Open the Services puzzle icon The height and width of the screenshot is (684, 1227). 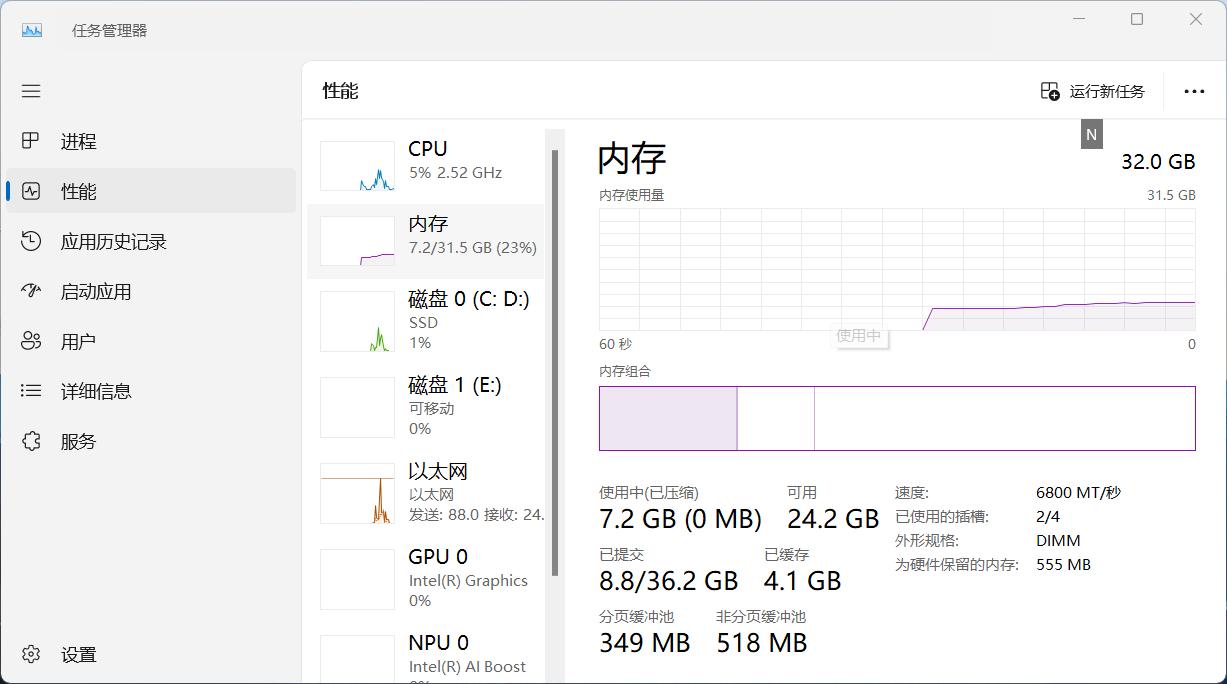click(x=31, y=441)
